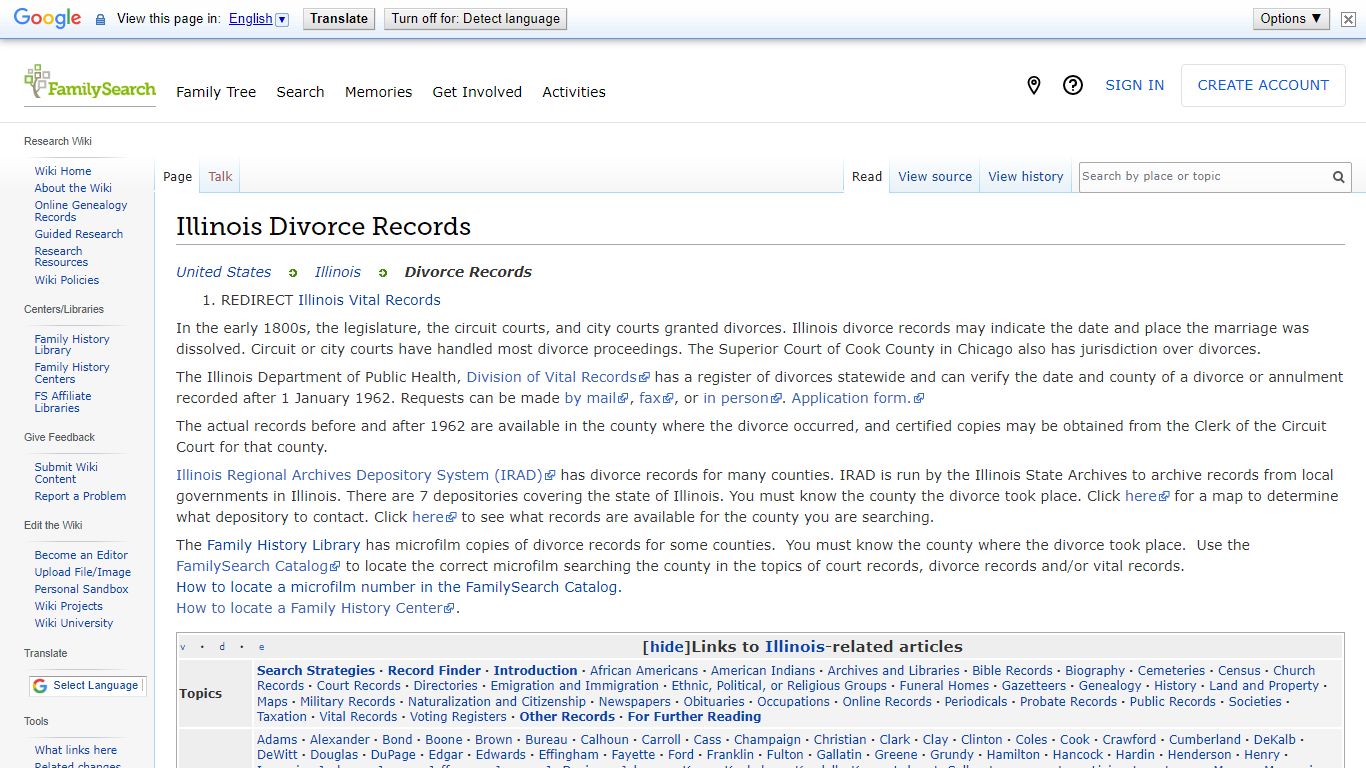Open Family History Library sidebar link
This screenshot has height=768, width=1366.
pyautogui.click(x=72, y=345)
